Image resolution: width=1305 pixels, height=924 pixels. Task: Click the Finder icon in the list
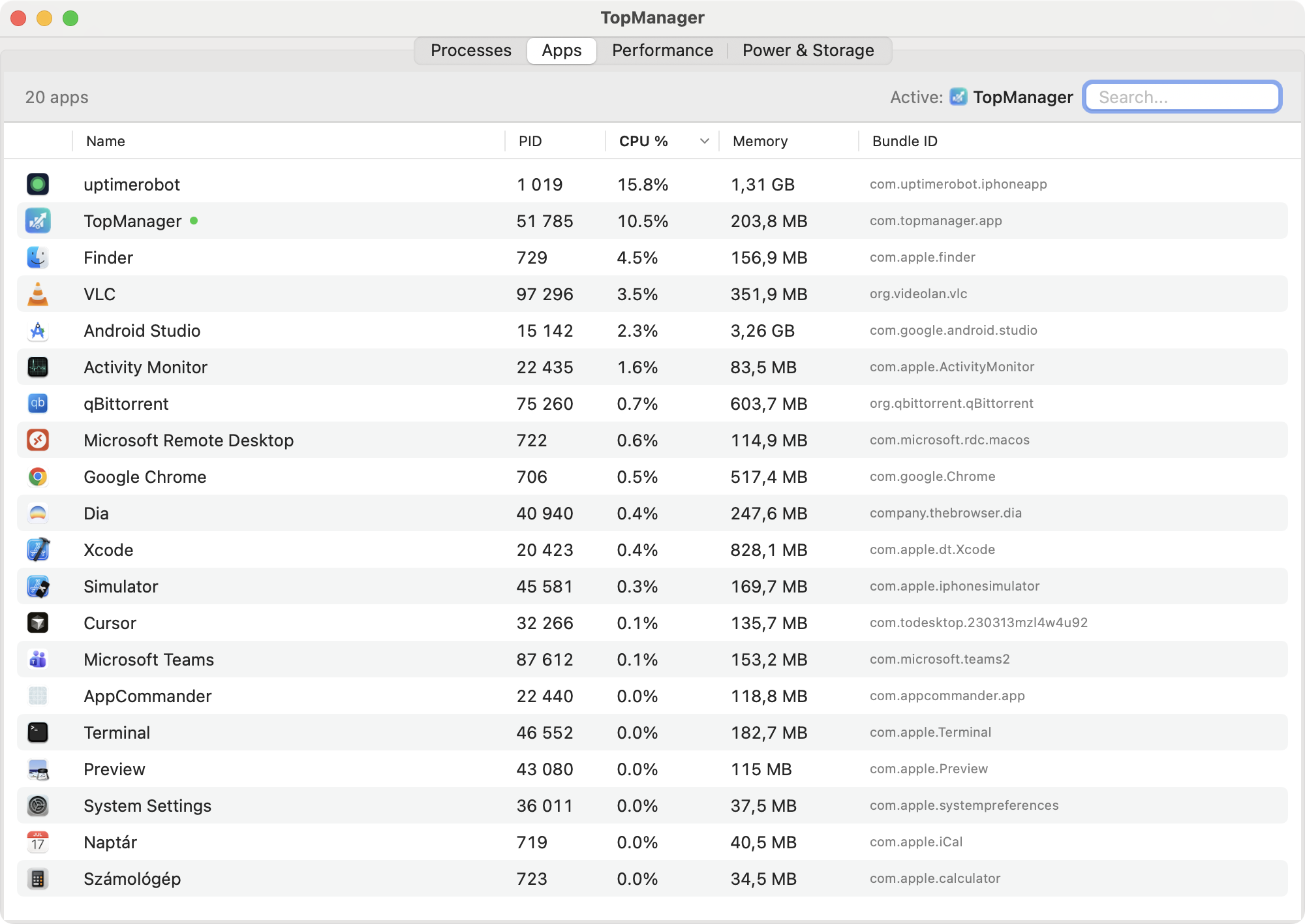tap(38, 258)
